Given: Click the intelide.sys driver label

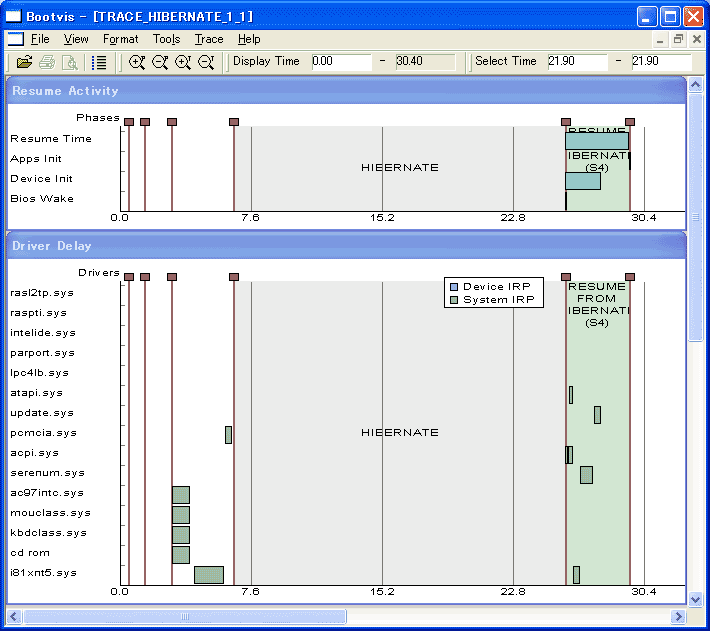Looking at the screenshot, I should tap(43, 333).
